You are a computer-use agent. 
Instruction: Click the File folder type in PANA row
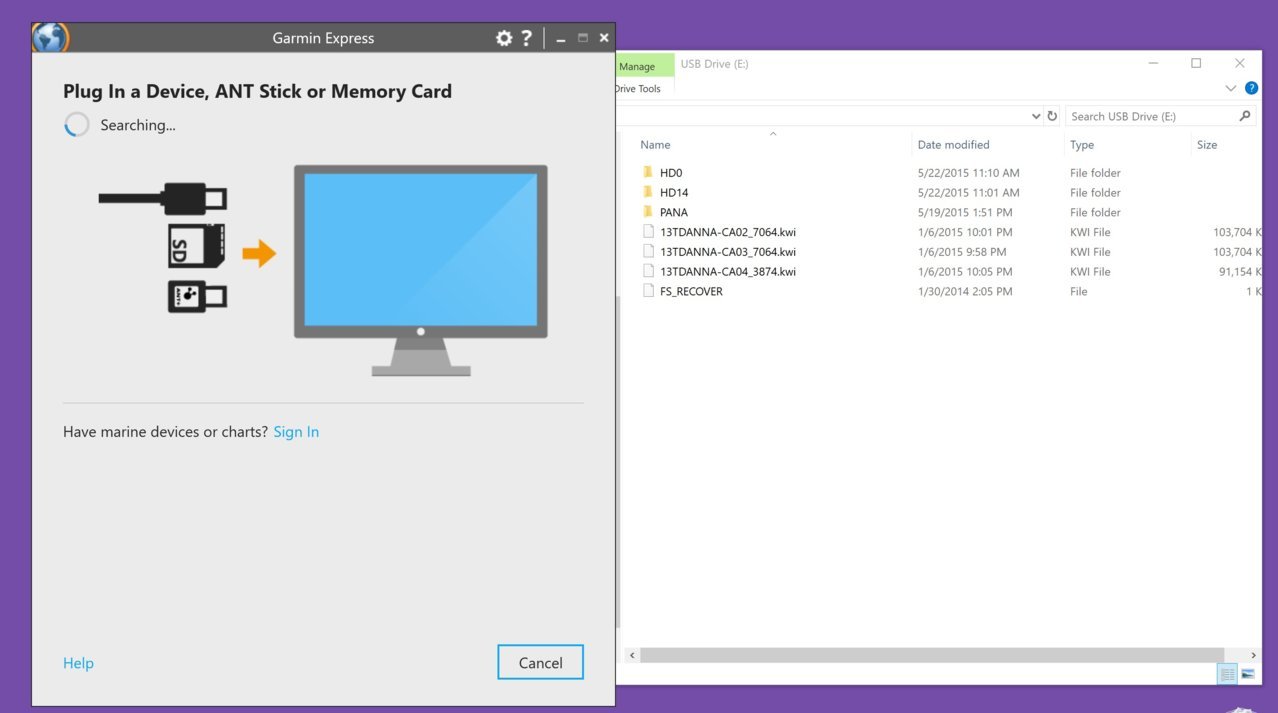1095,212
